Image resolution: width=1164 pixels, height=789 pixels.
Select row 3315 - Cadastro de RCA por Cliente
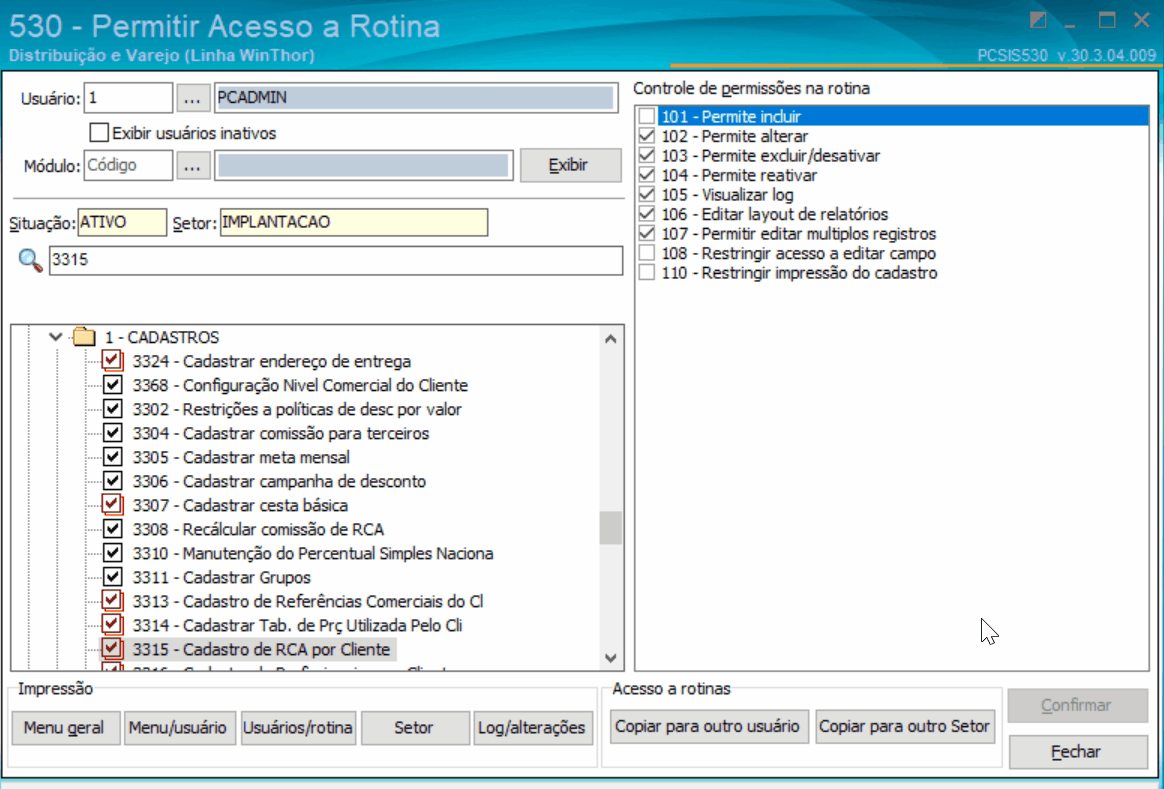261,649
